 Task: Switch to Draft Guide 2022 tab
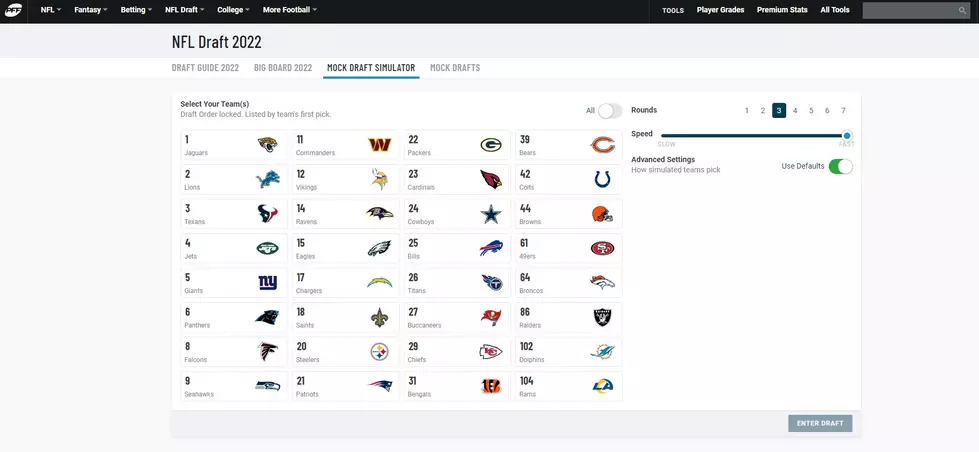(x=205, y=67)
